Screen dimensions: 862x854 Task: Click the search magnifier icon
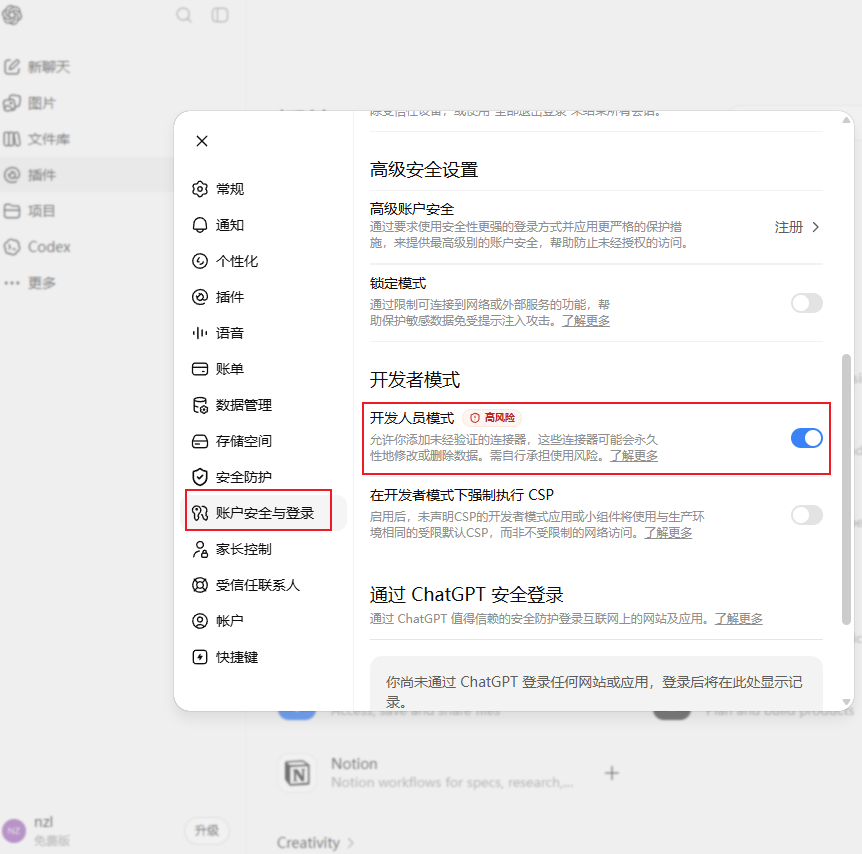point(184,15)
